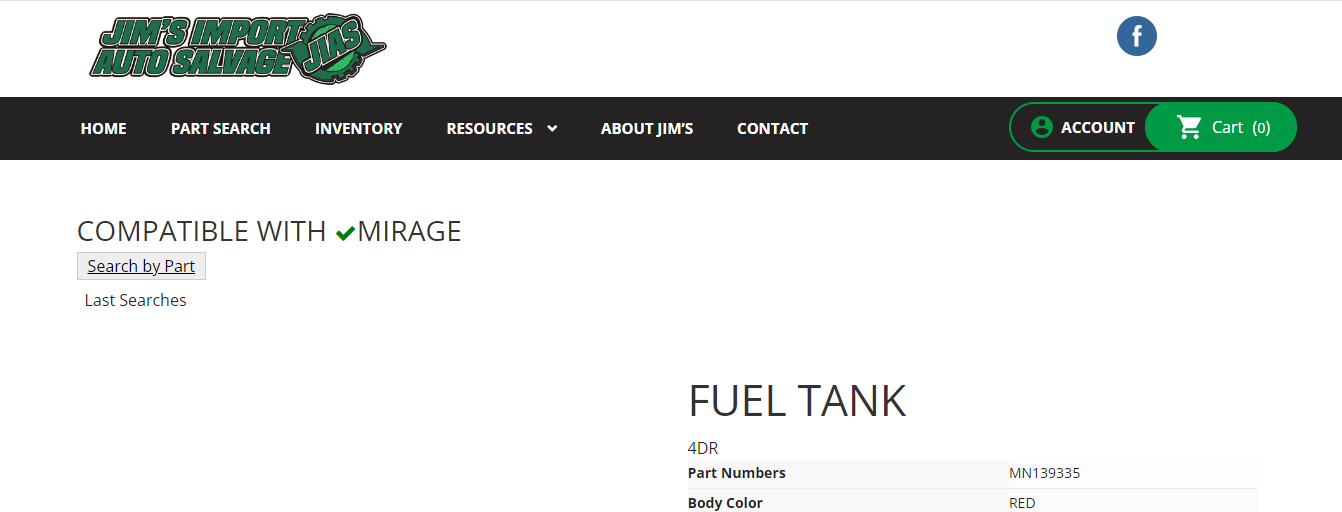Click the Last Searches text
This screenshot has height=512, width=1342.
click(135, 300)
